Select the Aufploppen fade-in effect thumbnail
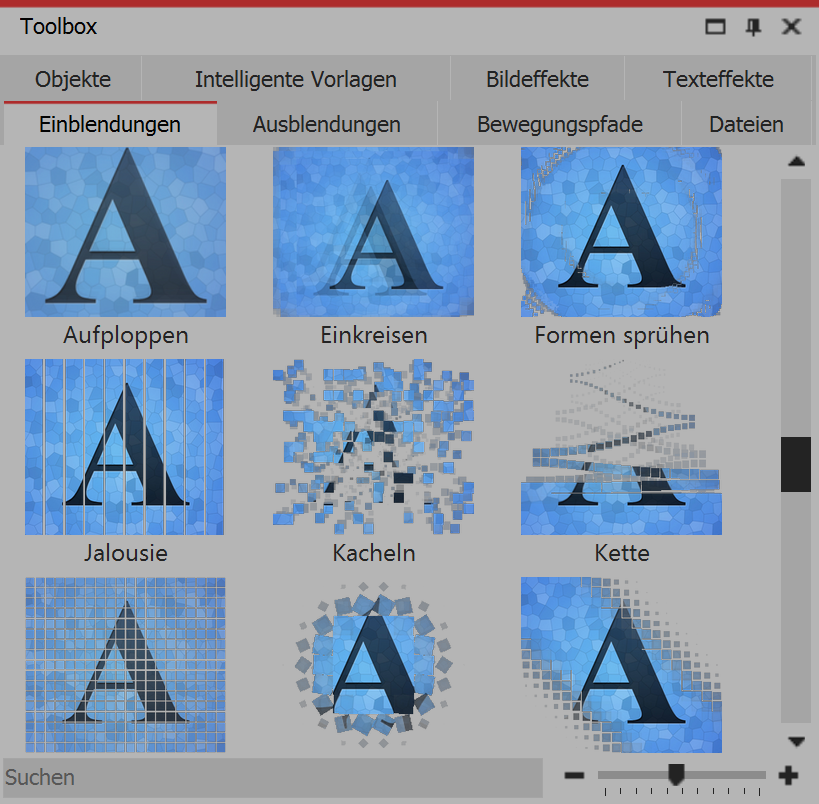 (125, 232)
